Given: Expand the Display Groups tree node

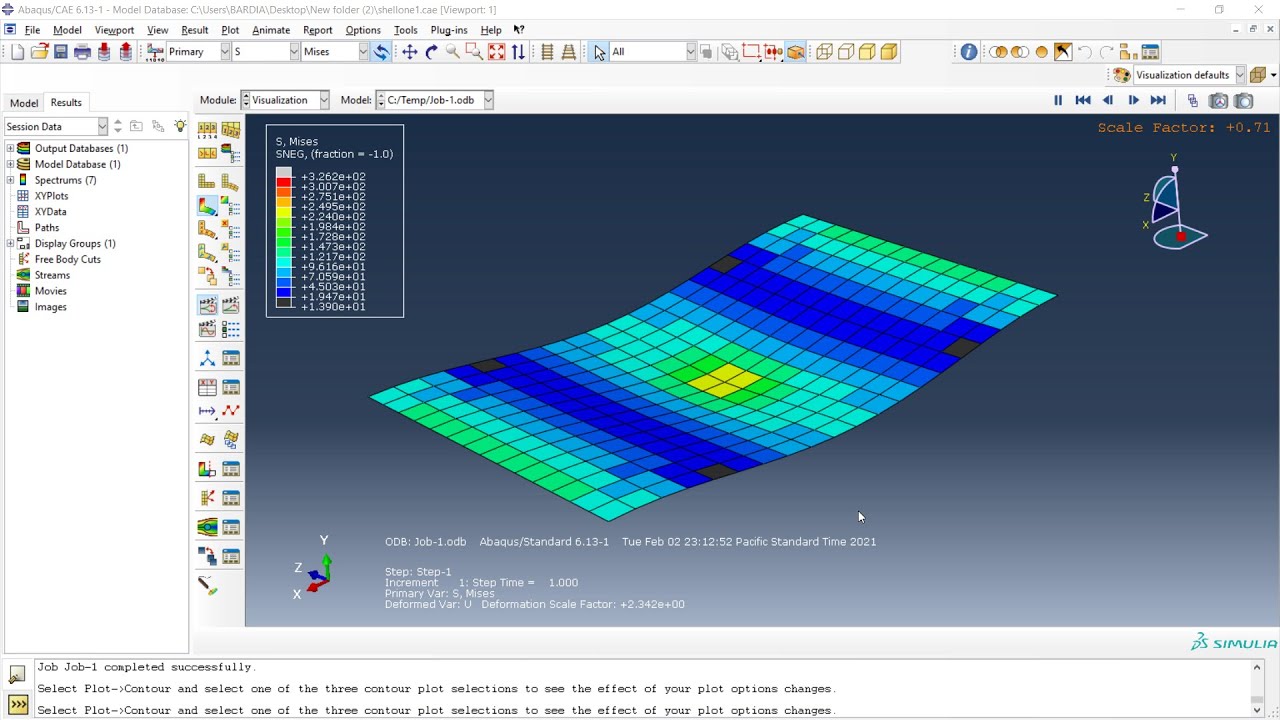Looking at the screenshot, I should pos(10,243).
